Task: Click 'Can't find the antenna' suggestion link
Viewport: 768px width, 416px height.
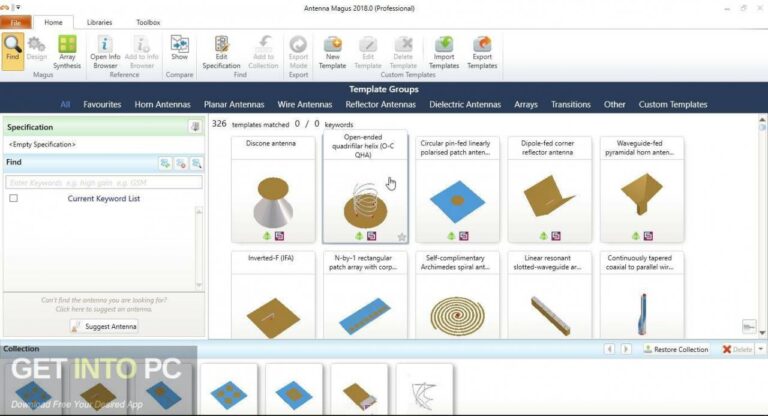Action: (x=103, y=304)
